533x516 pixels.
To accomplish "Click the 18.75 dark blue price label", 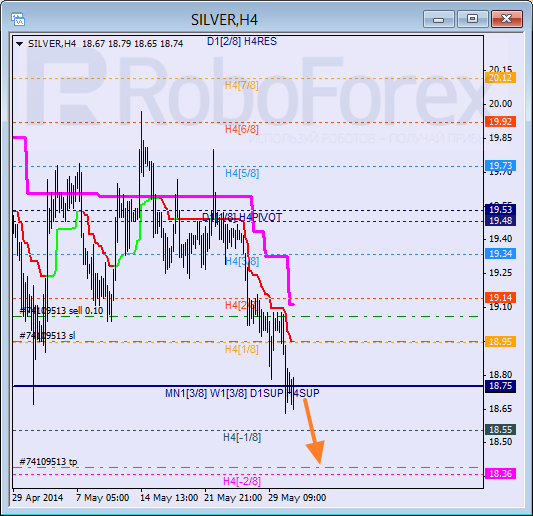I will point(500,386).
